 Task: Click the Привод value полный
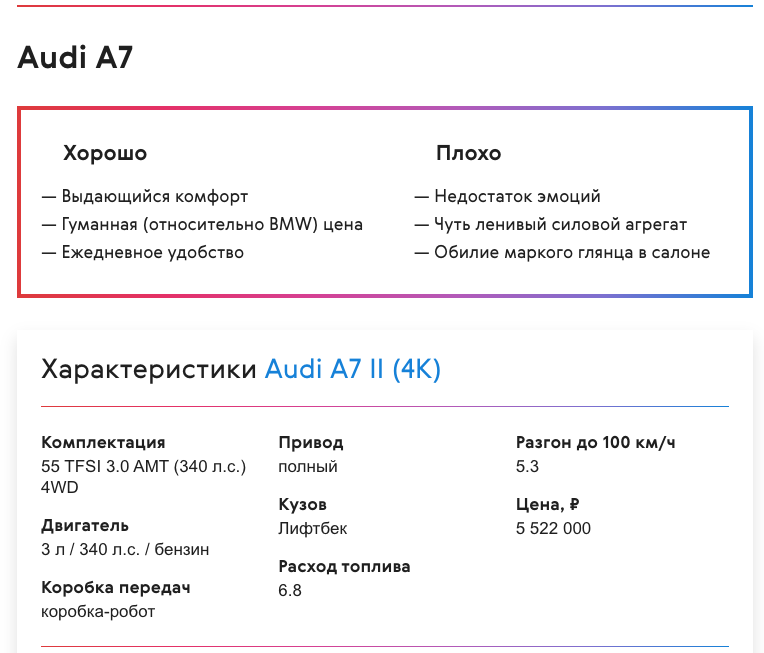coord(308,467)
